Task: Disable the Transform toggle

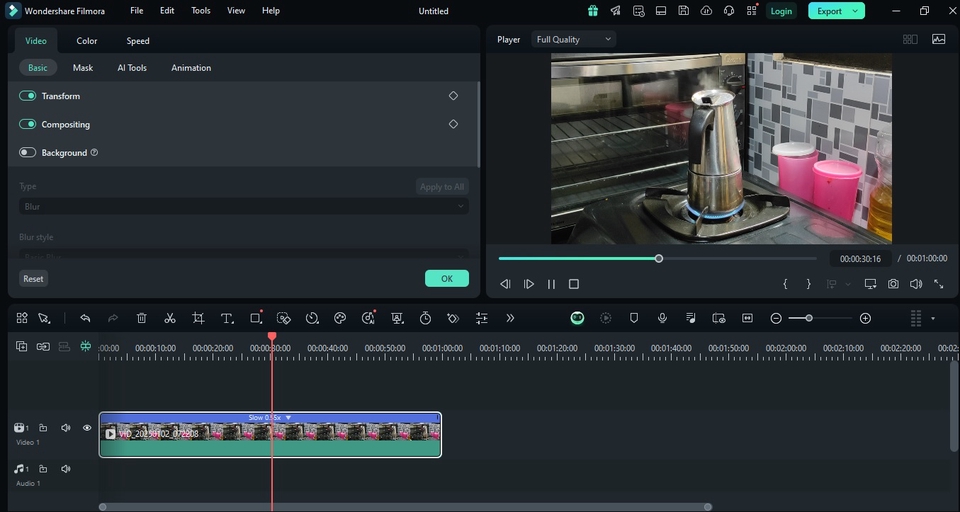Action: (28, 96)
